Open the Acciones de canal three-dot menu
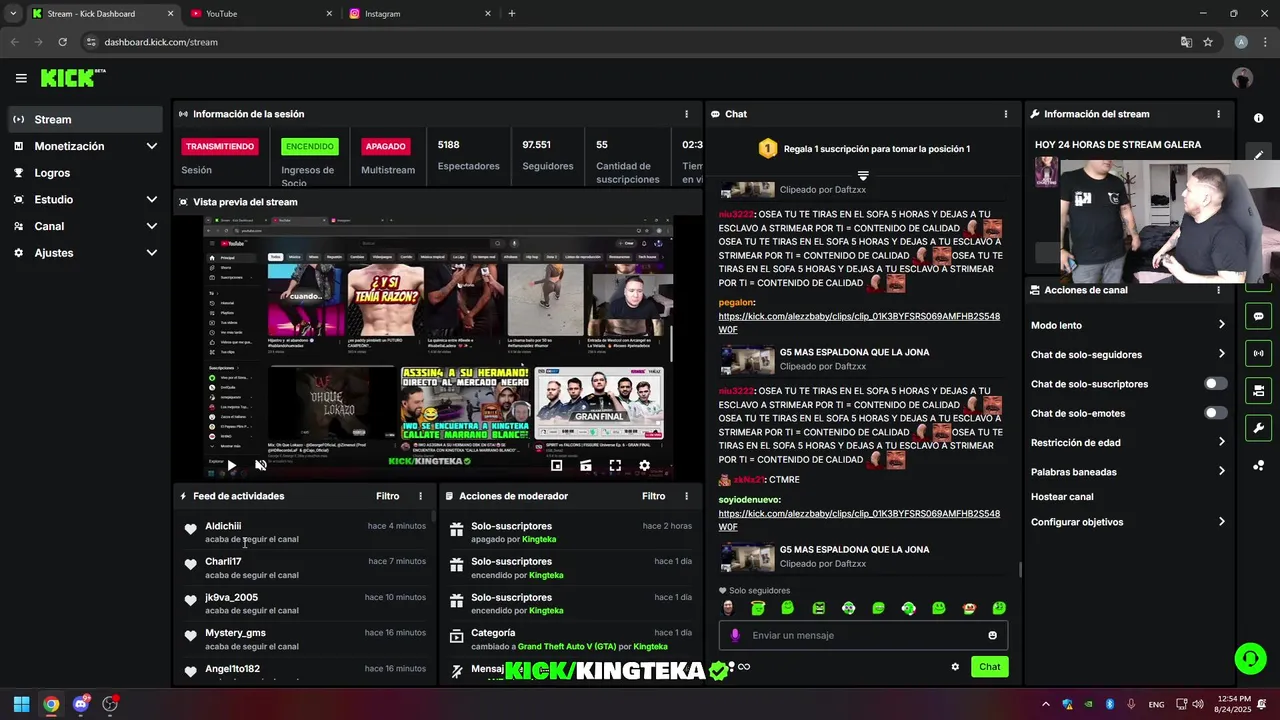 [1218, 290]
